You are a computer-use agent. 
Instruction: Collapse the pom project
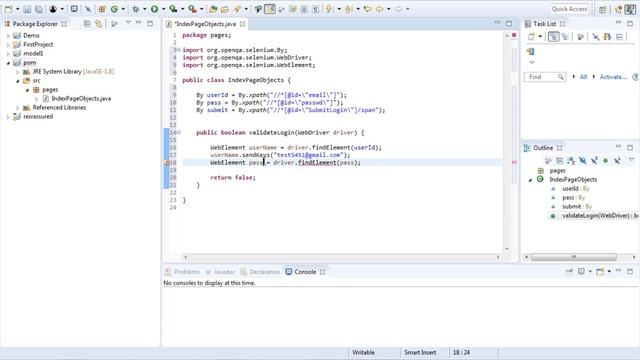coord(8,62)
